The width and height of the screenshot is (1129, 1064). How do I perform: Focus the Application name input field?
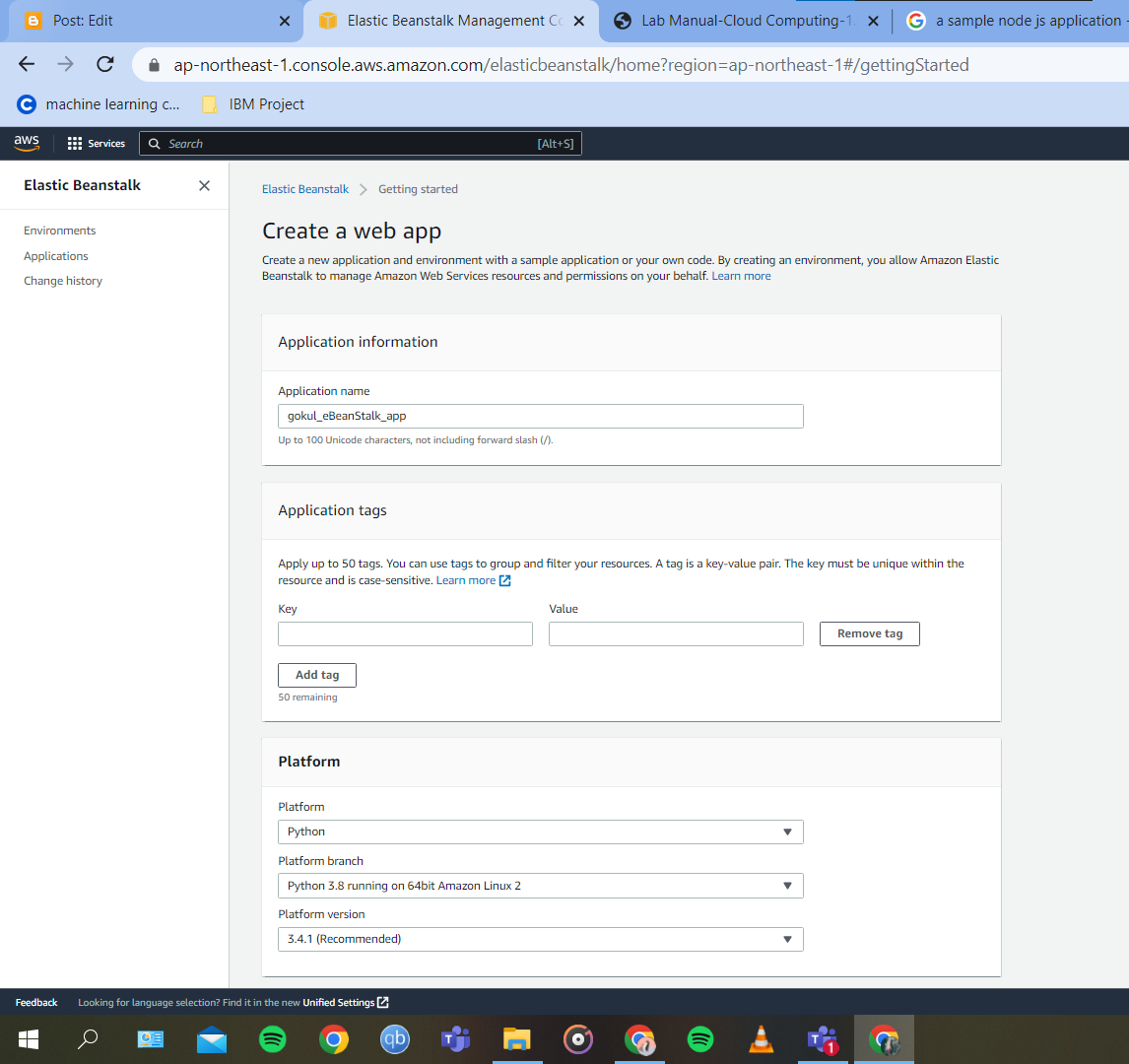541,416
